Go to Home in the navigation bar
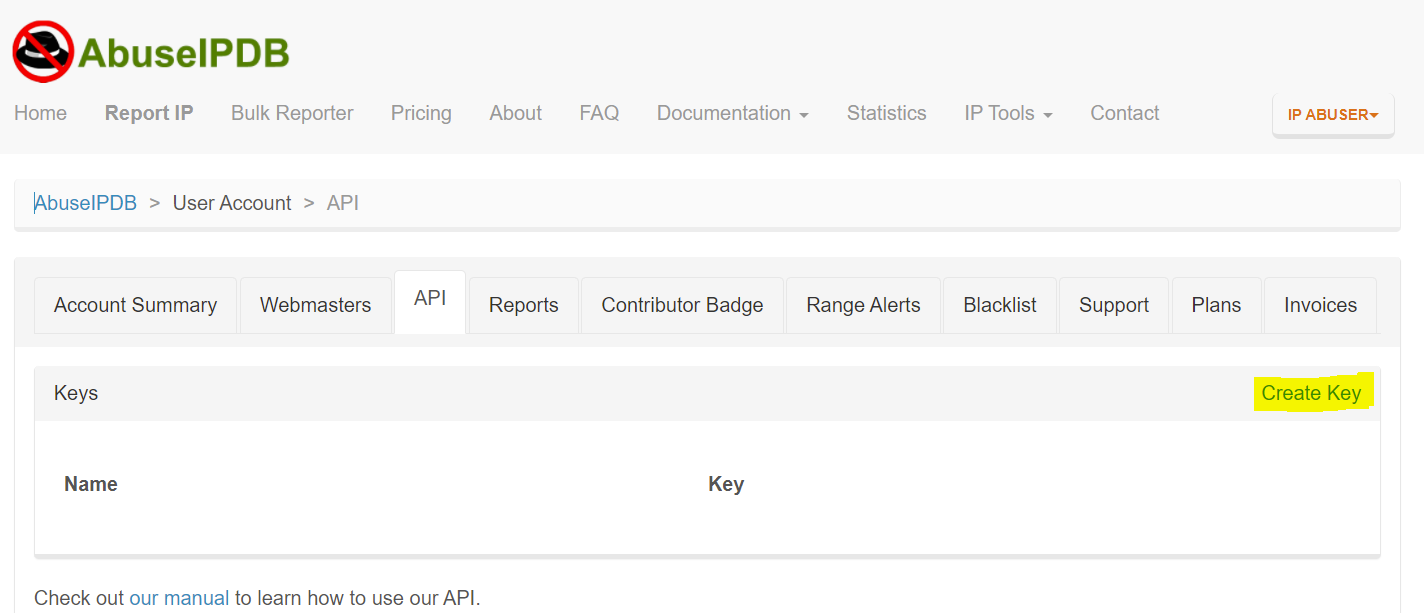This screenshot has width=1424, height=613. pos(40,113)
